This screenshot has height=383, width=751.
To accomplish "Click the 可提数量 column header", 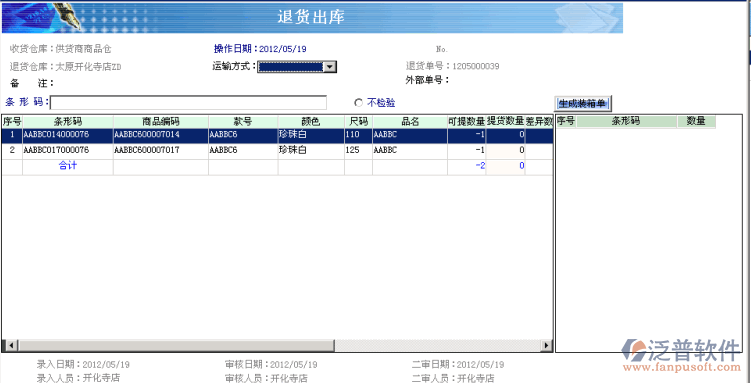I will (x=467, y=122).
